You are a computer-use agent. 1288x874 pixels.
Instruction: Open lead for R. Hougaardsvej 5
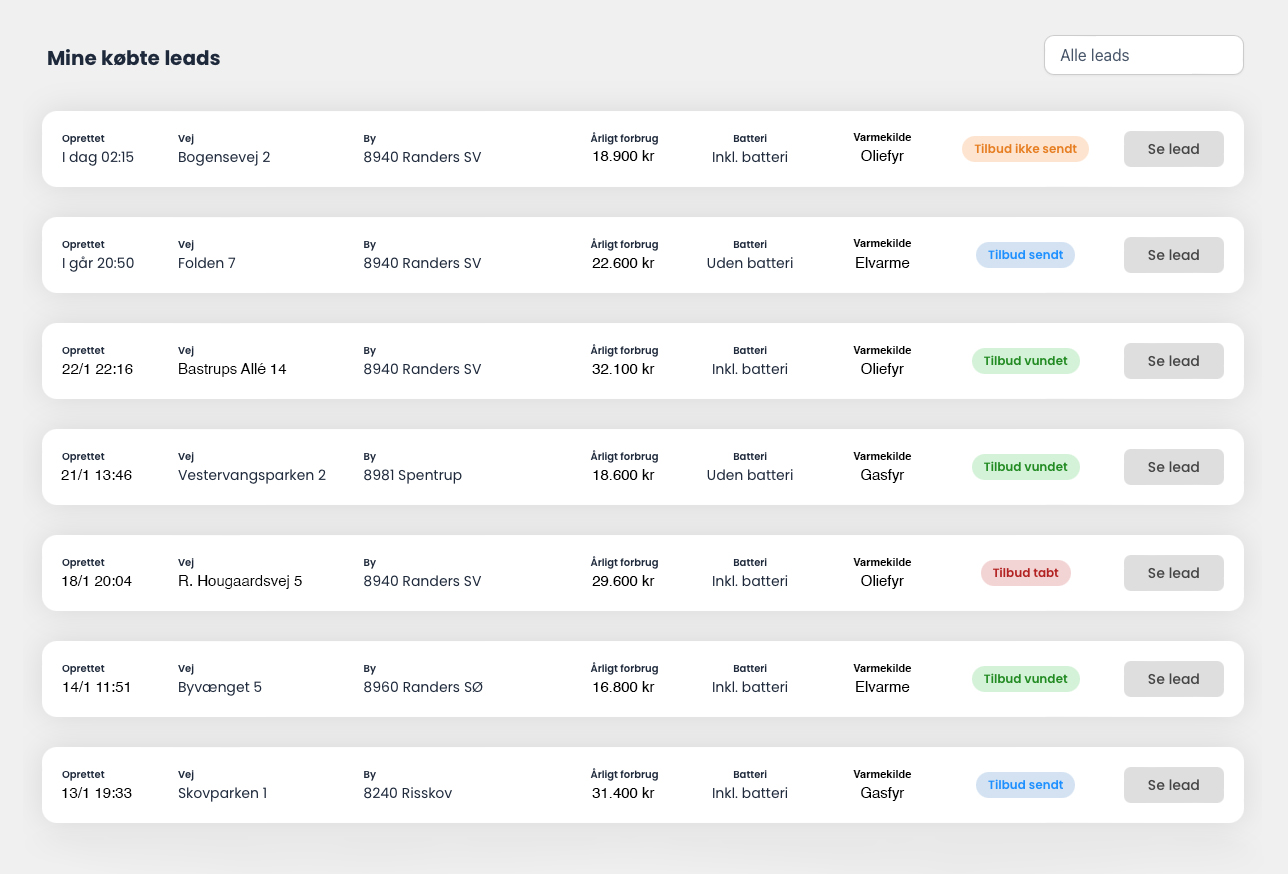1173,573
